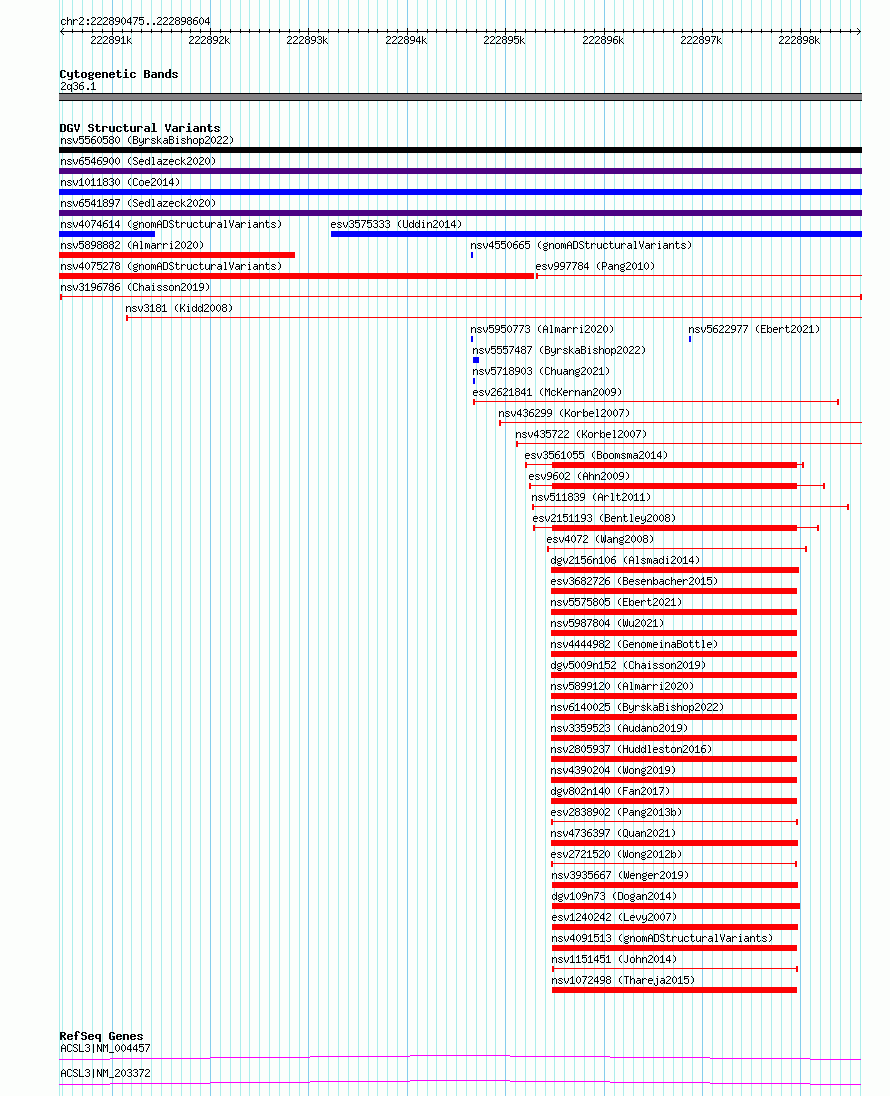Click the Cytogenetic Bands track title

119,74
